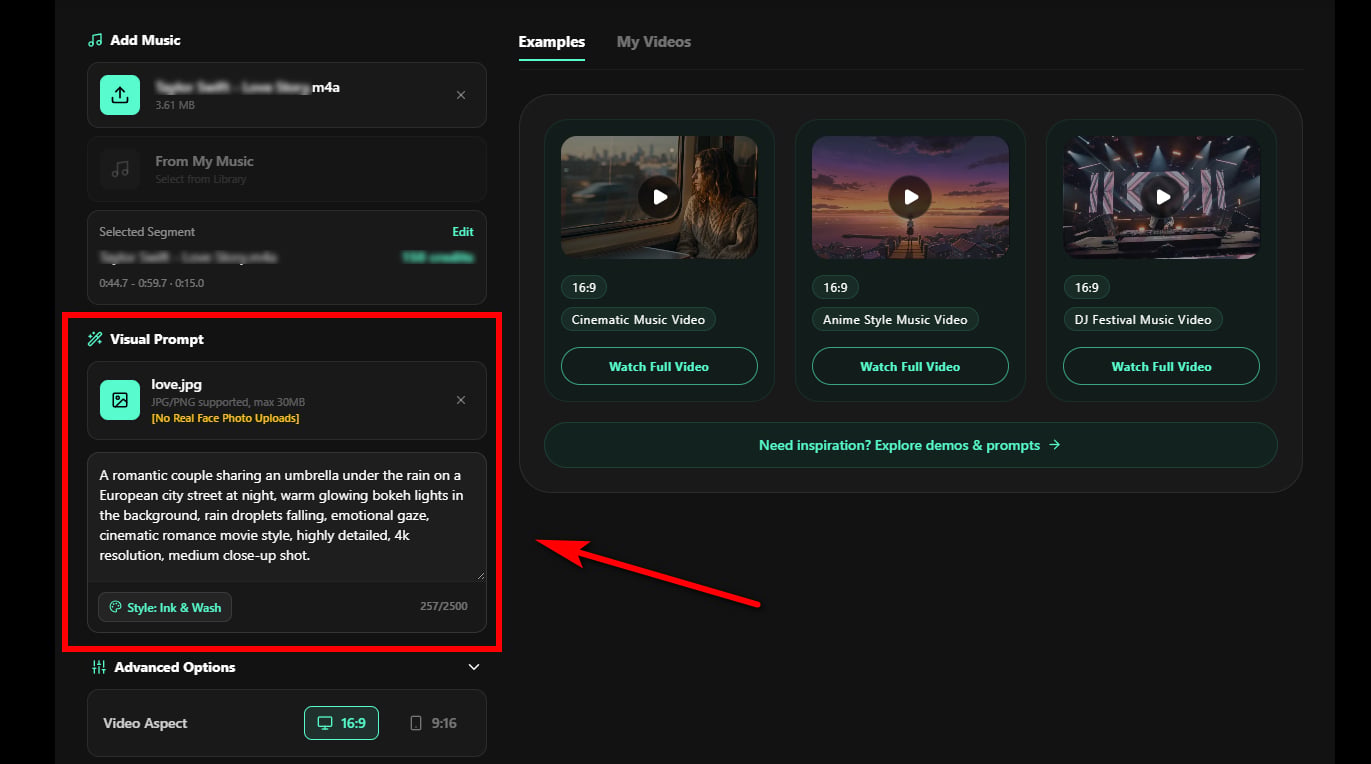Click the 16:9 badge under DJ Festival video
The image size is (1371, 764).
1086,287
